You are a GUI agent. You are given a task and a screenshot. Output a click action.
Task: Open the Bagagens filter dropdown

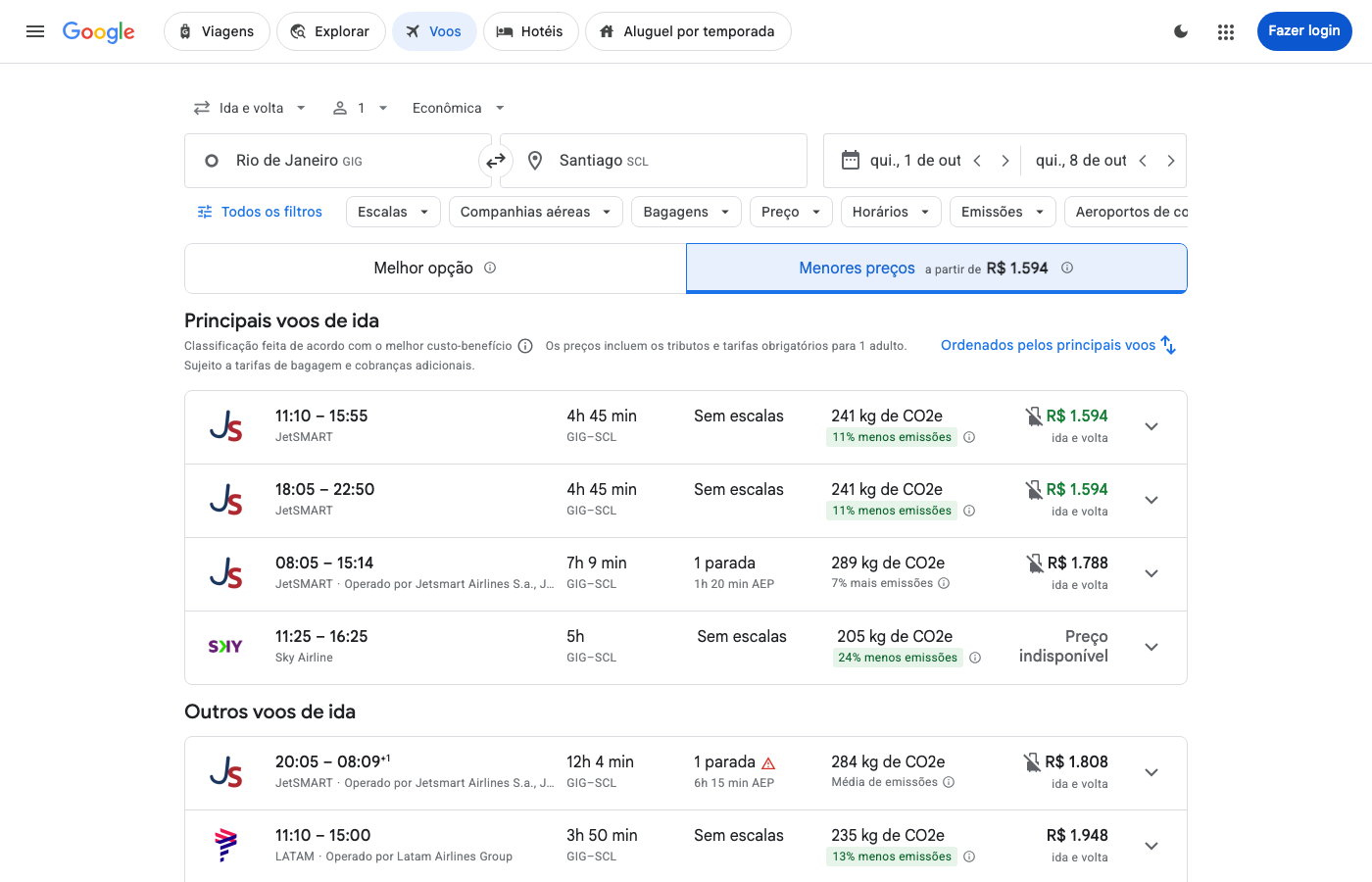tap(686, 212)
